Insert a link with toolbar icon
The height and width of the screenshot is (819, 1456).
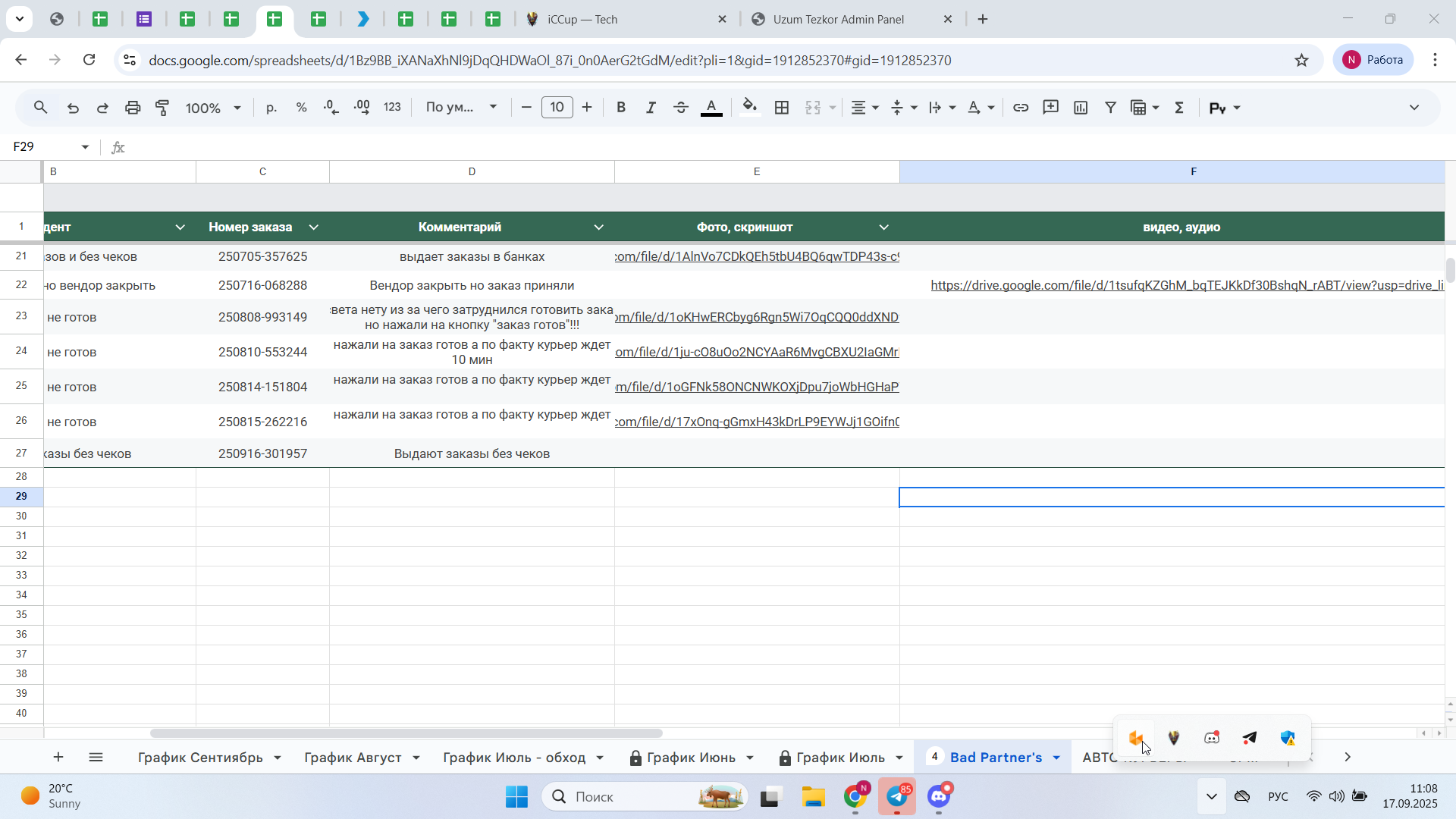click(x=1021, y=108)
